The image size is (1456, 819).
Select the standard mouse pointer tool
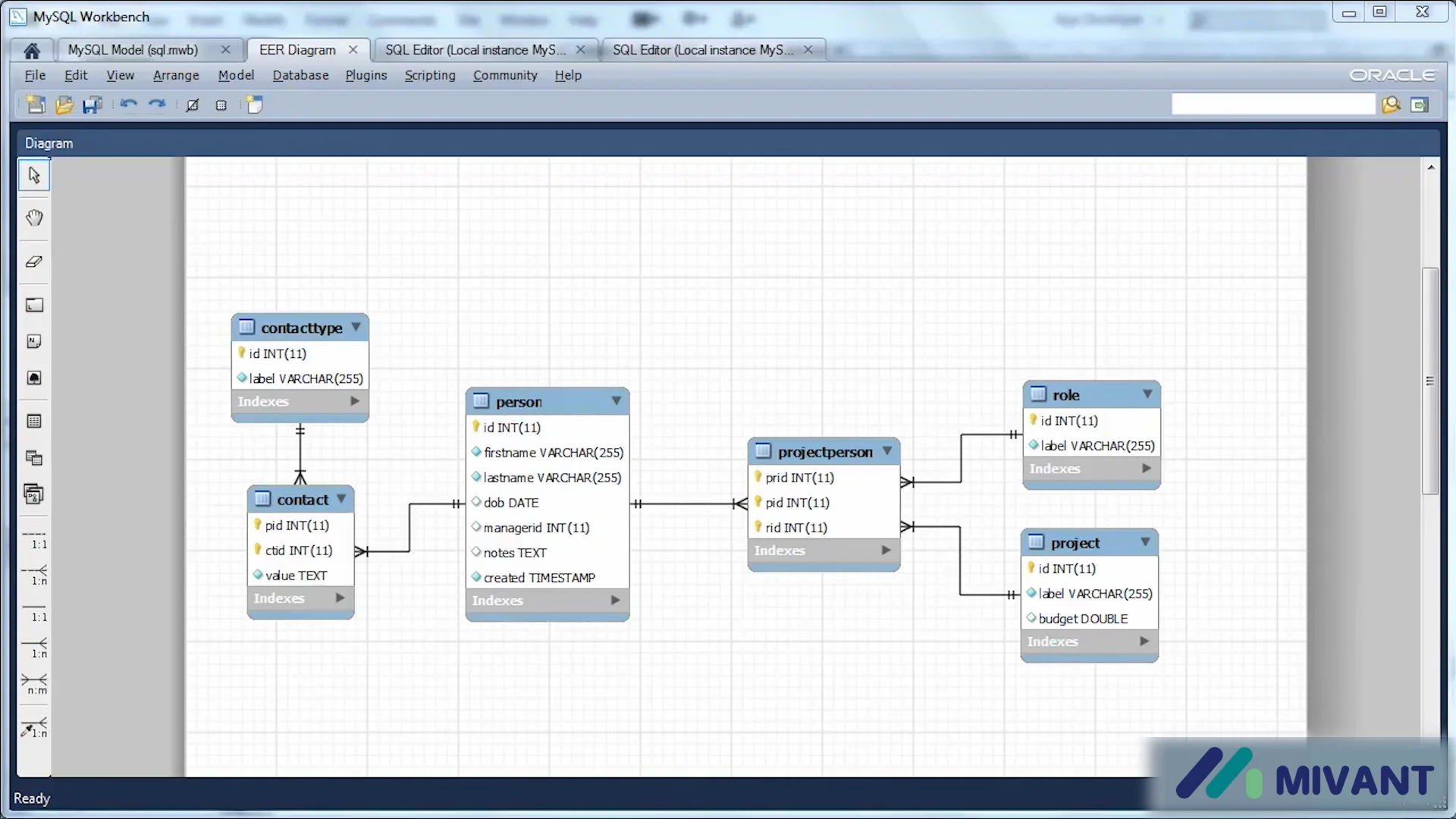(x=33, y=174)
